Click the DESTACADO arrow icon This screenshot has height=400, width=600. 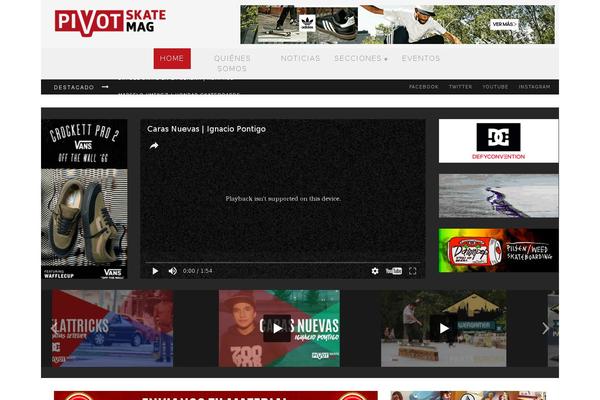(x=105, y=87)
